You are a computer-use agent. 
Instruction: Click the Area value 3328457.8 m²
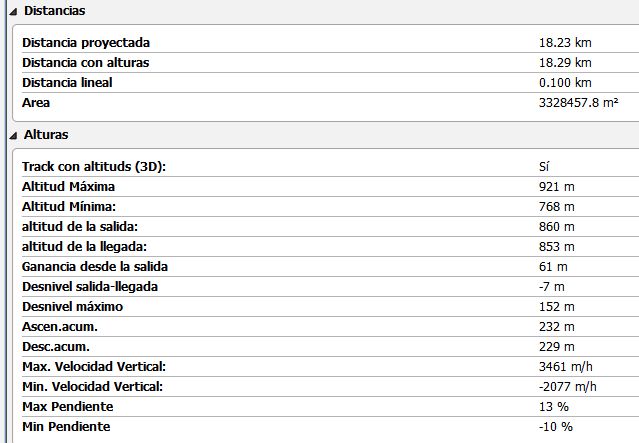(578, 103)
